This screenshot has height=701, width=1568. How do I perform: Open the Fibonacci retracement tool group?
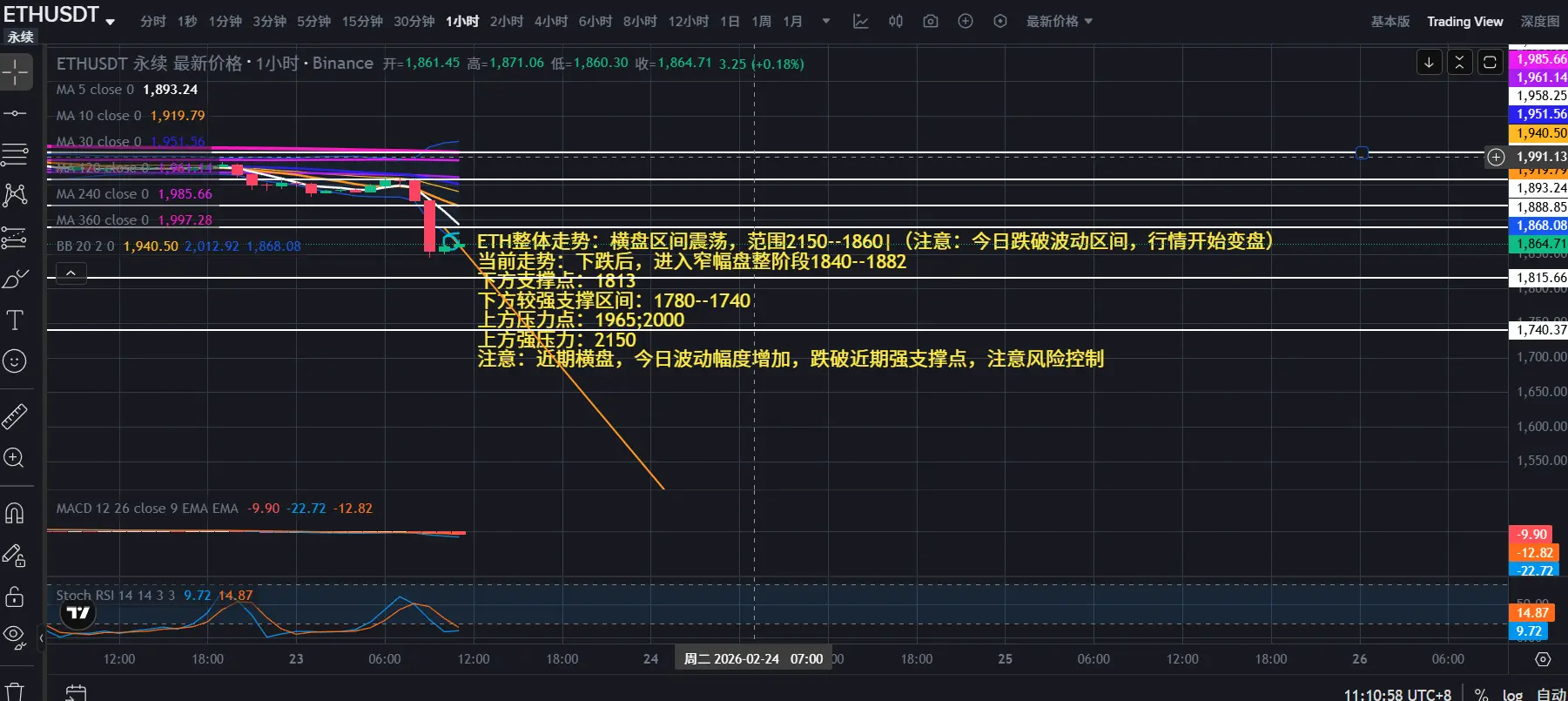pyautogui.click(x=16, y=155)
